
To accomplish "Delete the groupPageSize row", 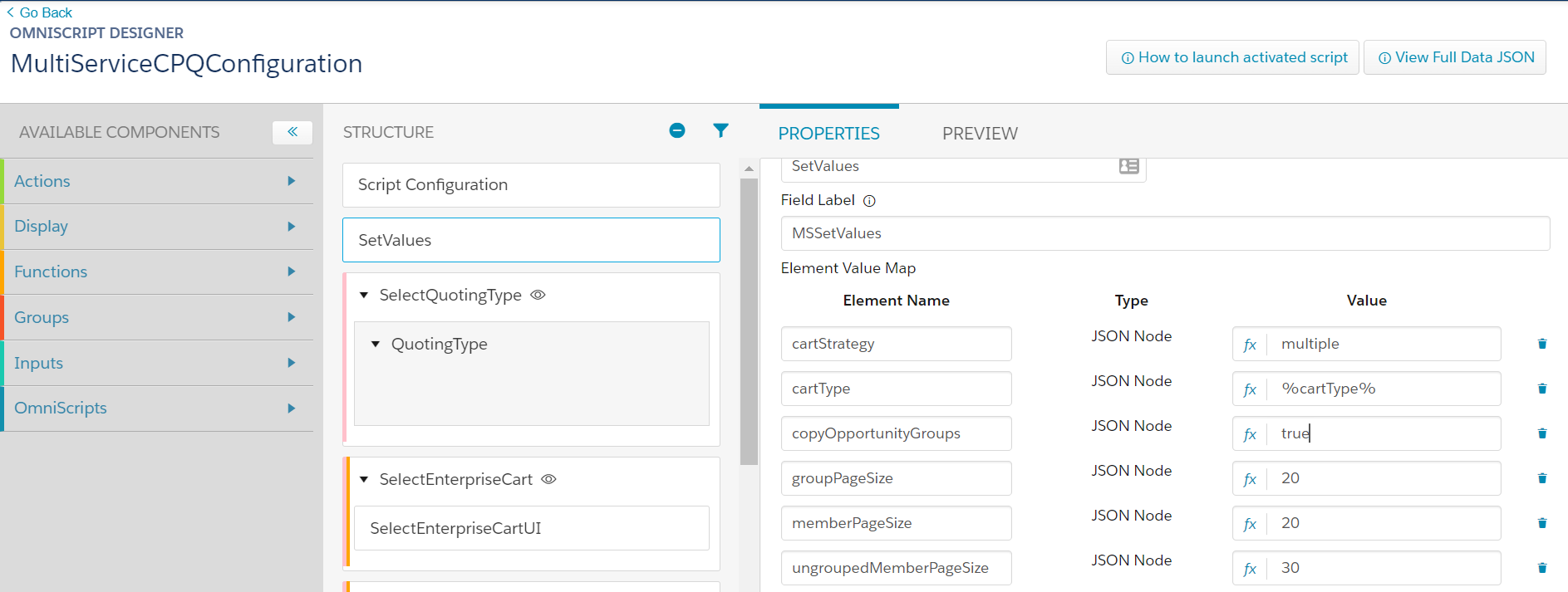I will click(1542, 478).
